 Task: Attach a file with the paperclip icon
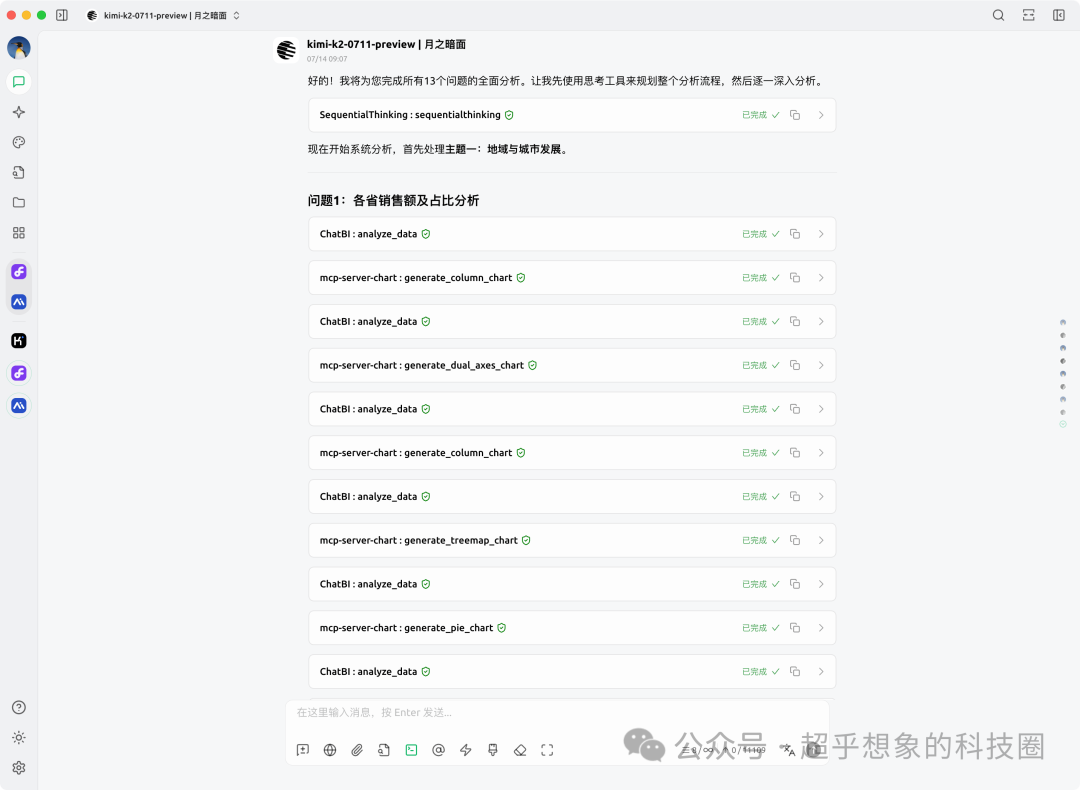coord(357,750)
